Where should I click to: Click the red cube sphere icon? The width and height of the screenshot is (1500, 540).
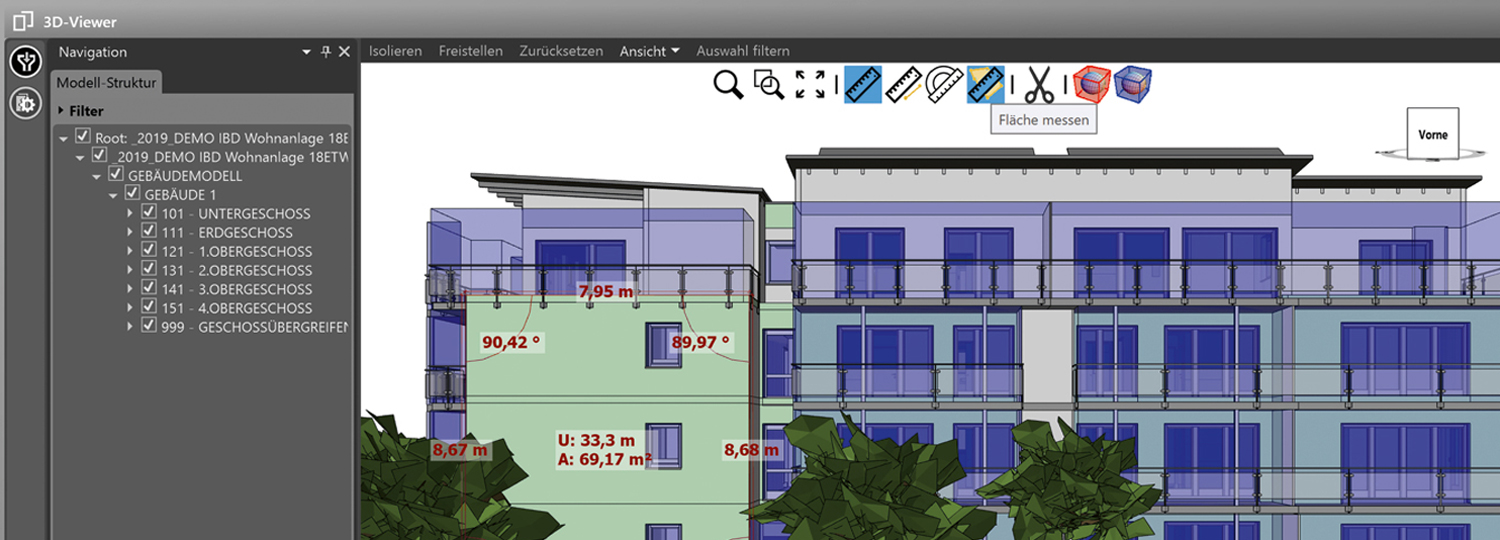(1092, 85)
